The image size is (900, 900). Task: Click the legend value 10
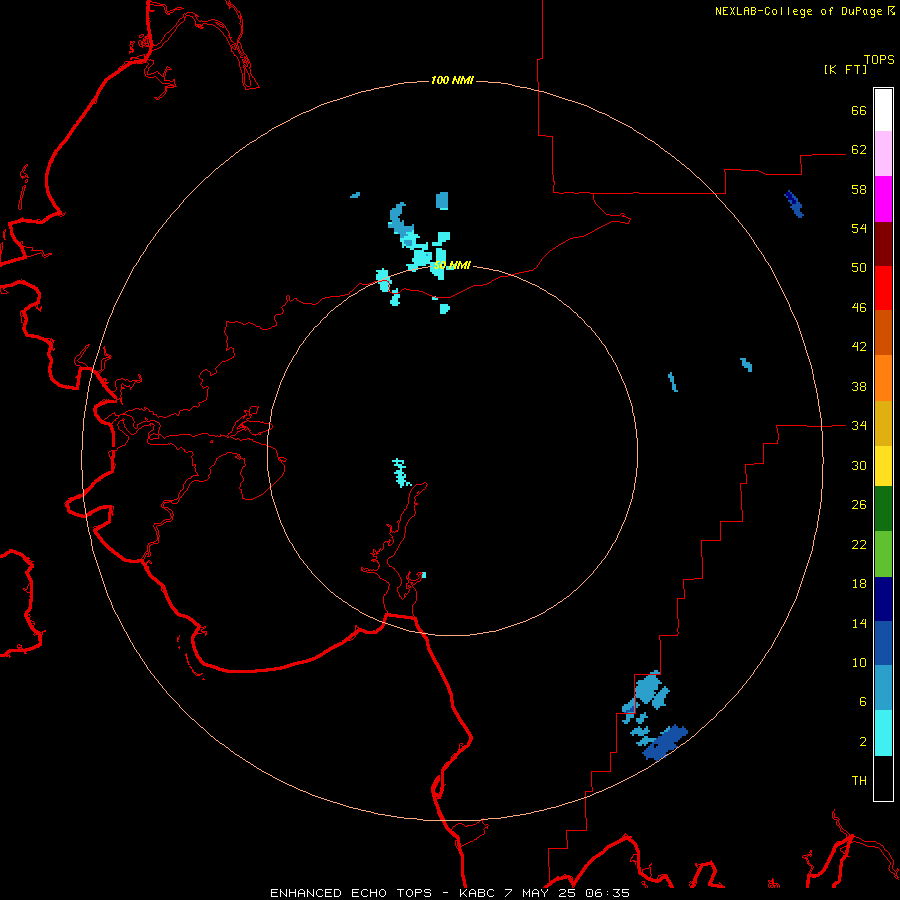859,662
